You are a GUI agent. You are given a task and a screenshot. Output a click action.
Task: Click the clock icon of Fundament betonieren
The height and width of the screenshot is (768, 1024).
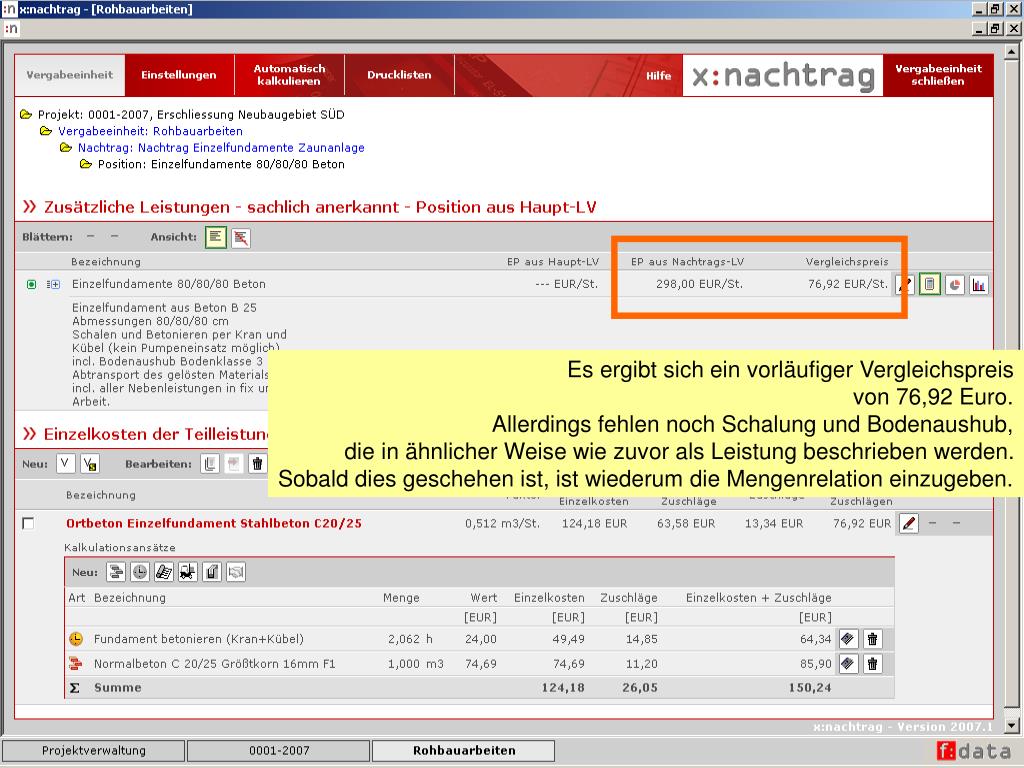tap(76, 639)
